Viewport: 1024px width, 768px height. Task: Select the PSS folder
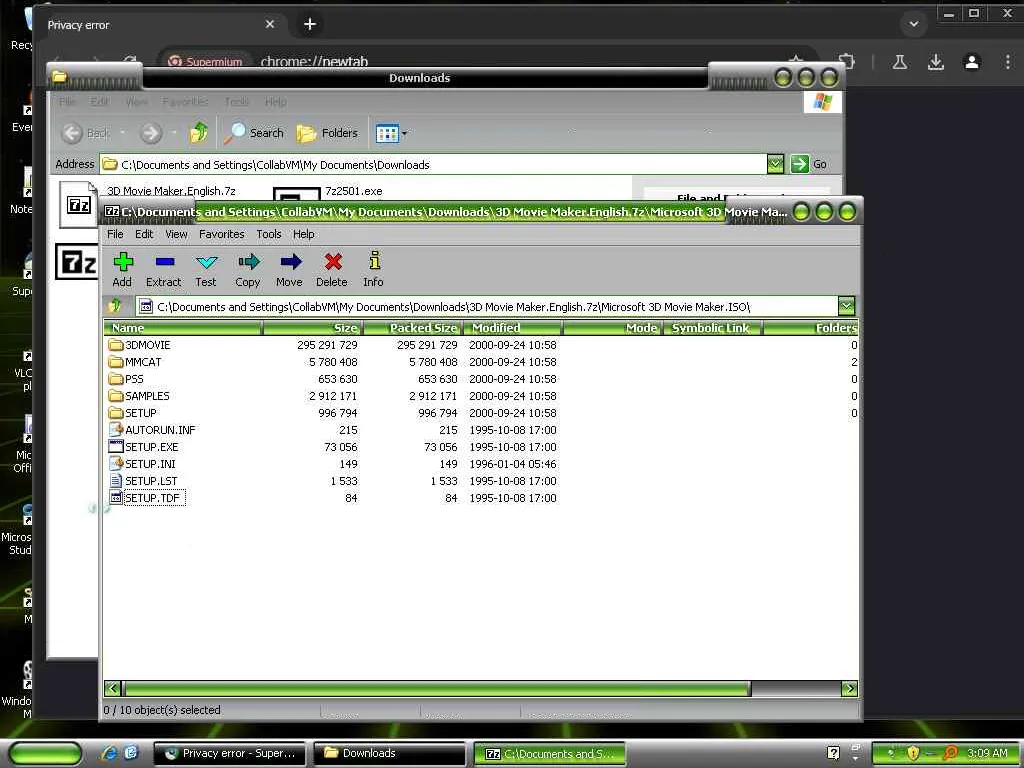(x=134, y=379)
